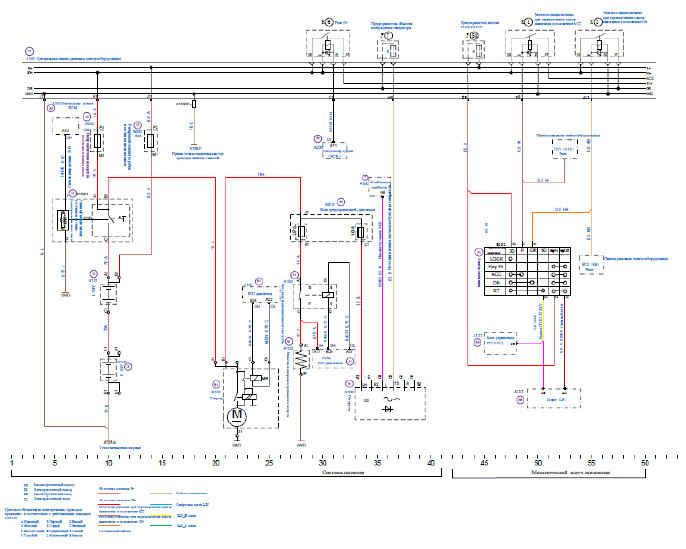Click the starter motor M symbol
Screen dimensions: 686x549
click(x=237, y=414)
